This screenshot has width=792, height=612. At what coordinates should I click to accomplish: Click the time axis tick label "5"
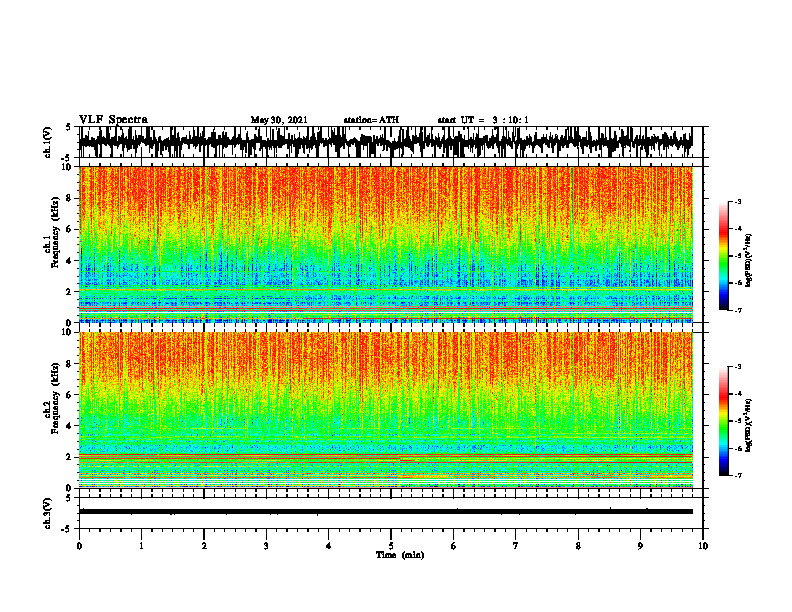[x=391, y=546]
